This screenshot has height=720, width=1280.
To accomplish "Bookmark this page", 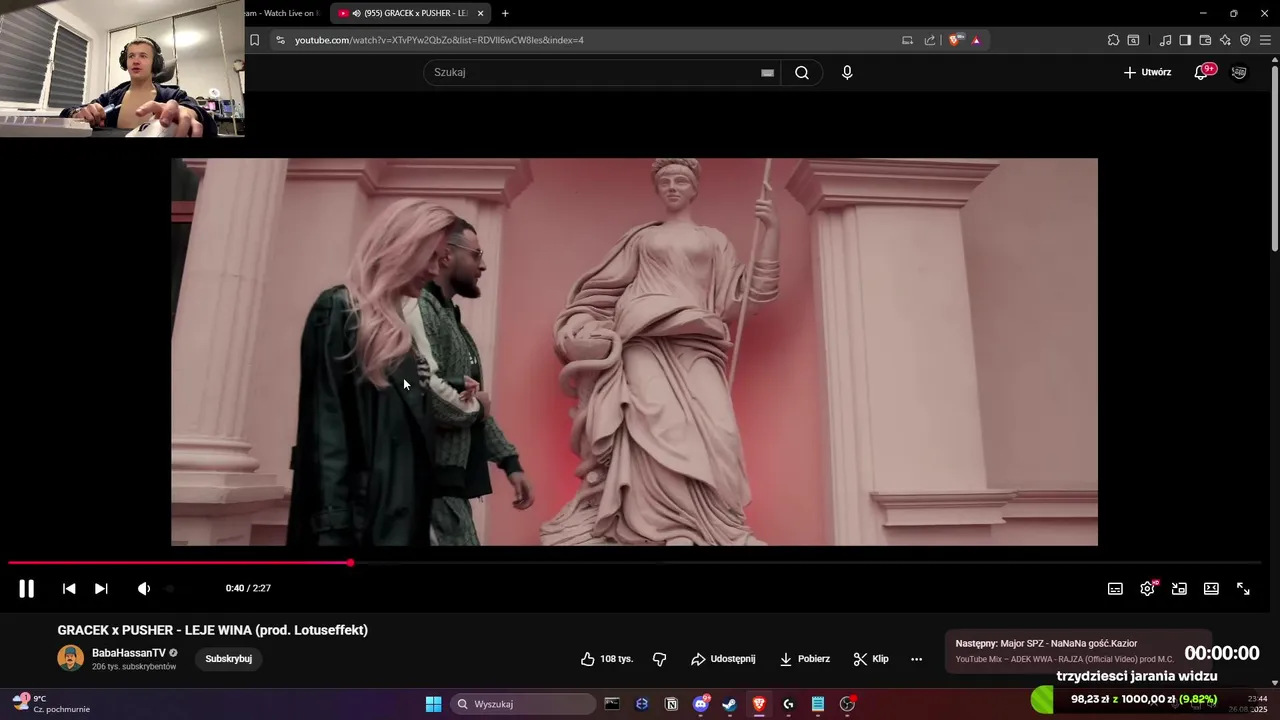I will [254, 40].
